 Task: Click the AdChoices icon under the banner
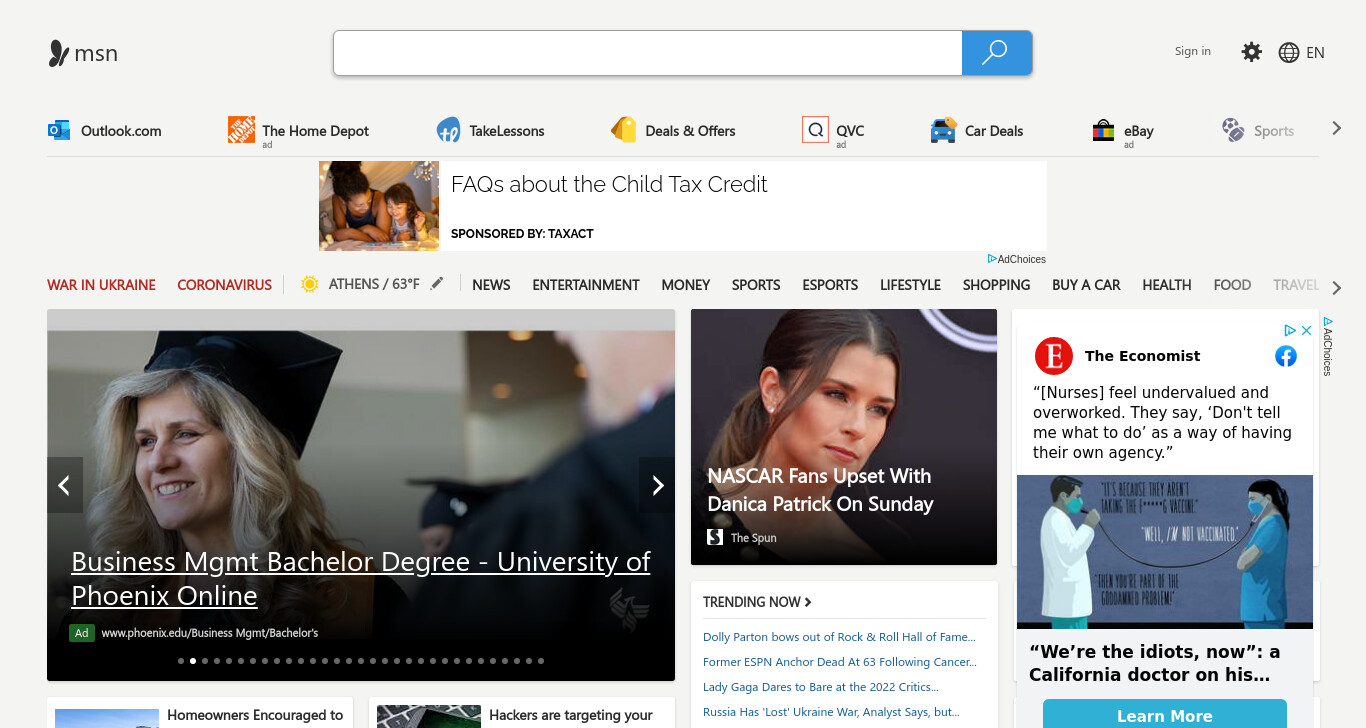tap(992, 259)
